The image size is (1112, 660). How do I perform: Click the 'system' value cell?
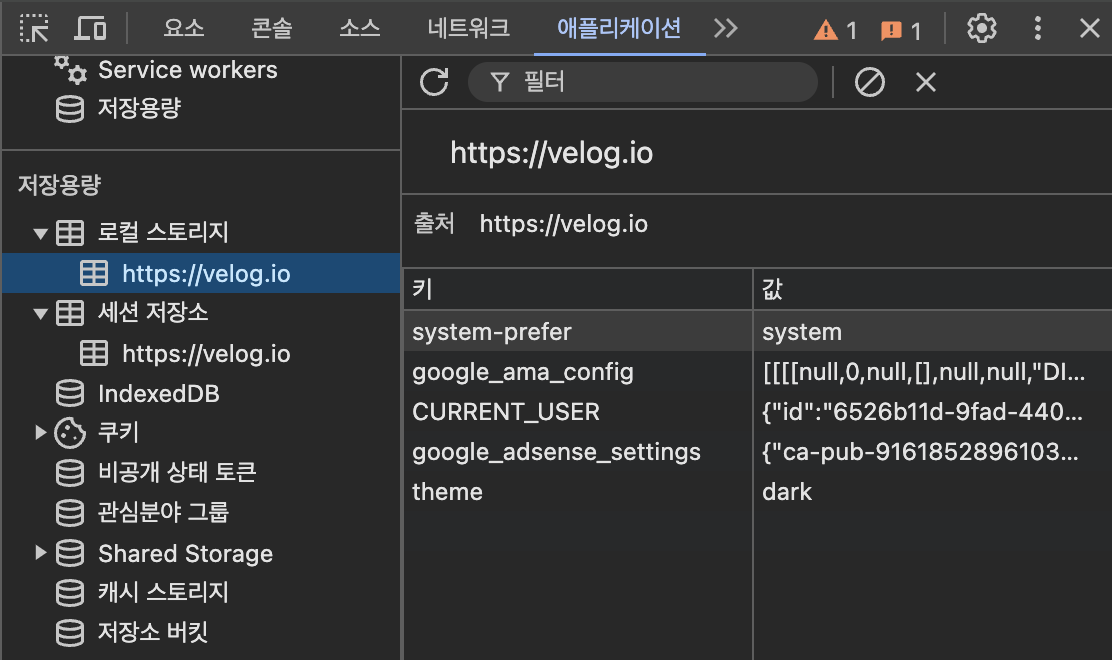click(x=932, y=332)
